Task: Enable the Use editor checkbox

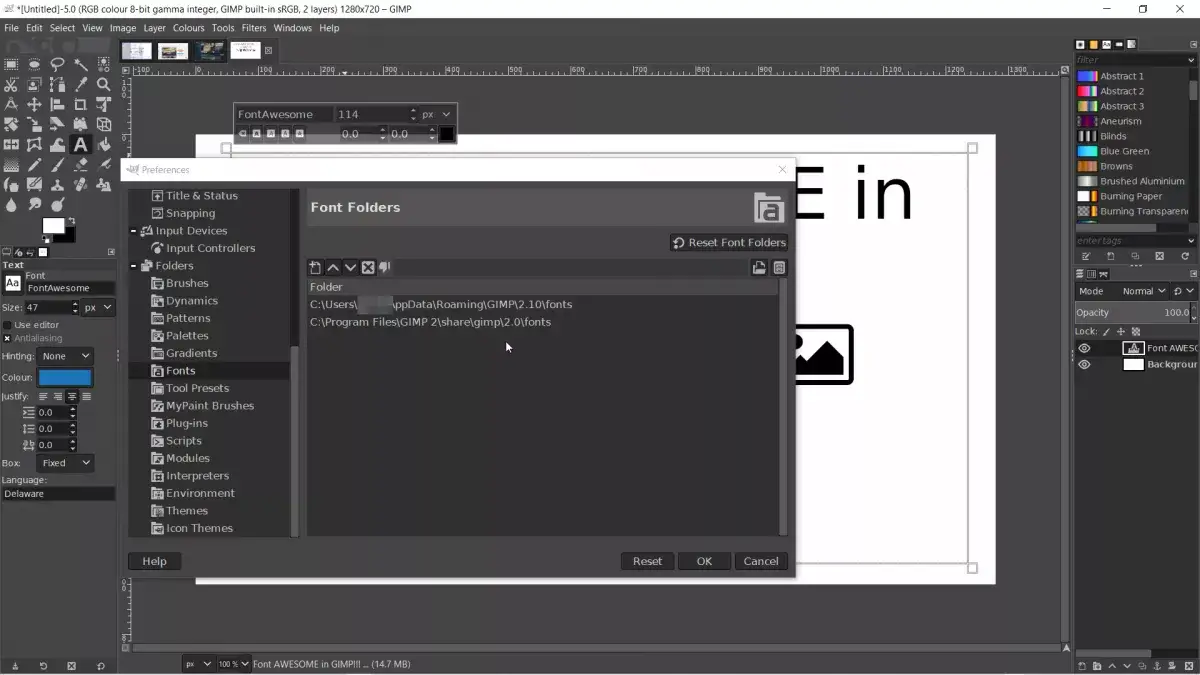Action: pos(8,324)
